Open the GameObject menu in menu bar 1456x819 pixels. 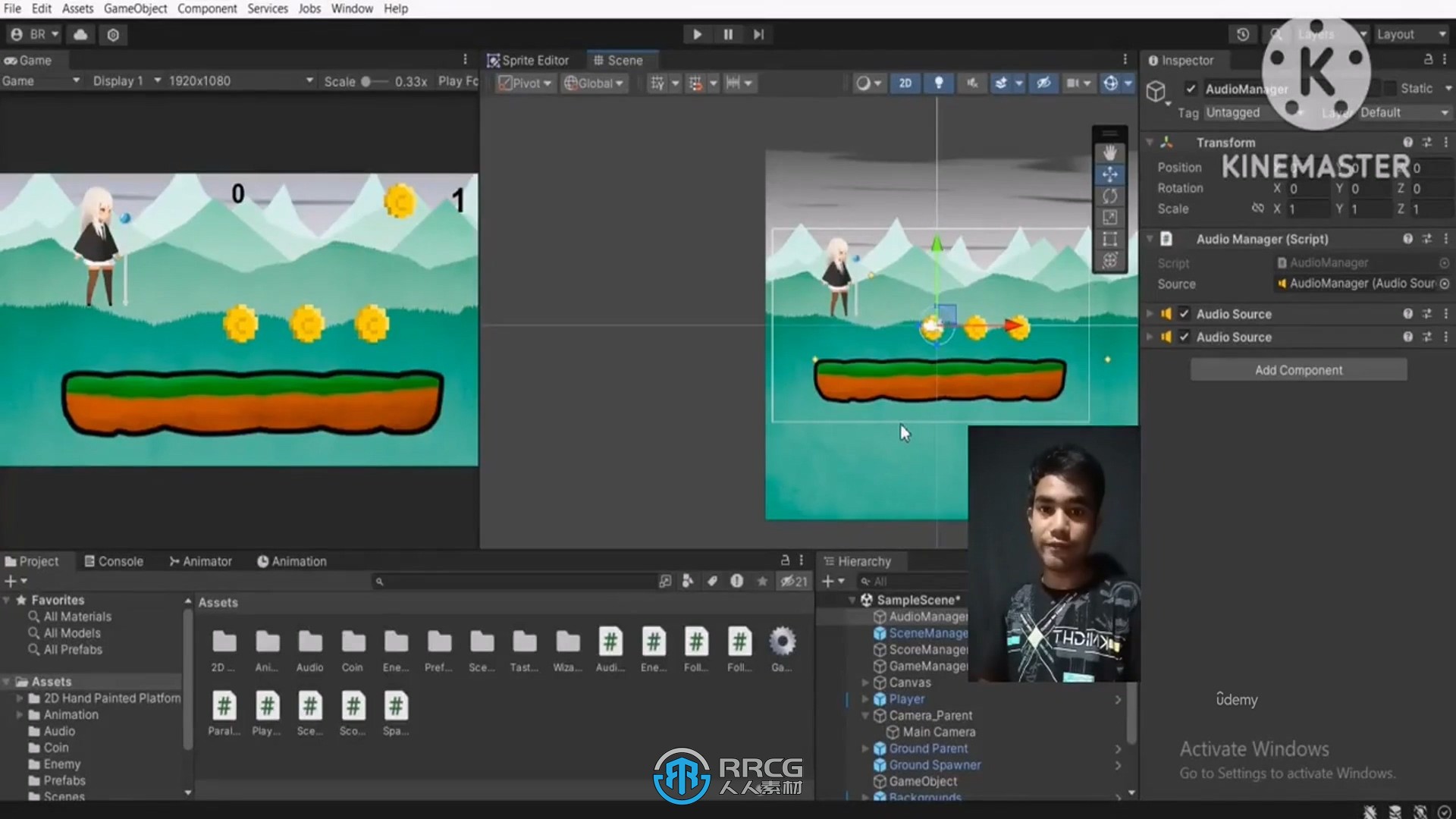(x=135, y=8)
